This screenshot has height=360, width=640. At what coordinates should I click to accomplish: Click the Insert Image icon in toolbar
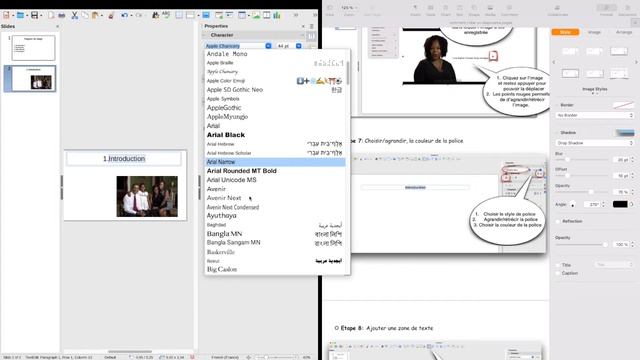click(256, 15)
